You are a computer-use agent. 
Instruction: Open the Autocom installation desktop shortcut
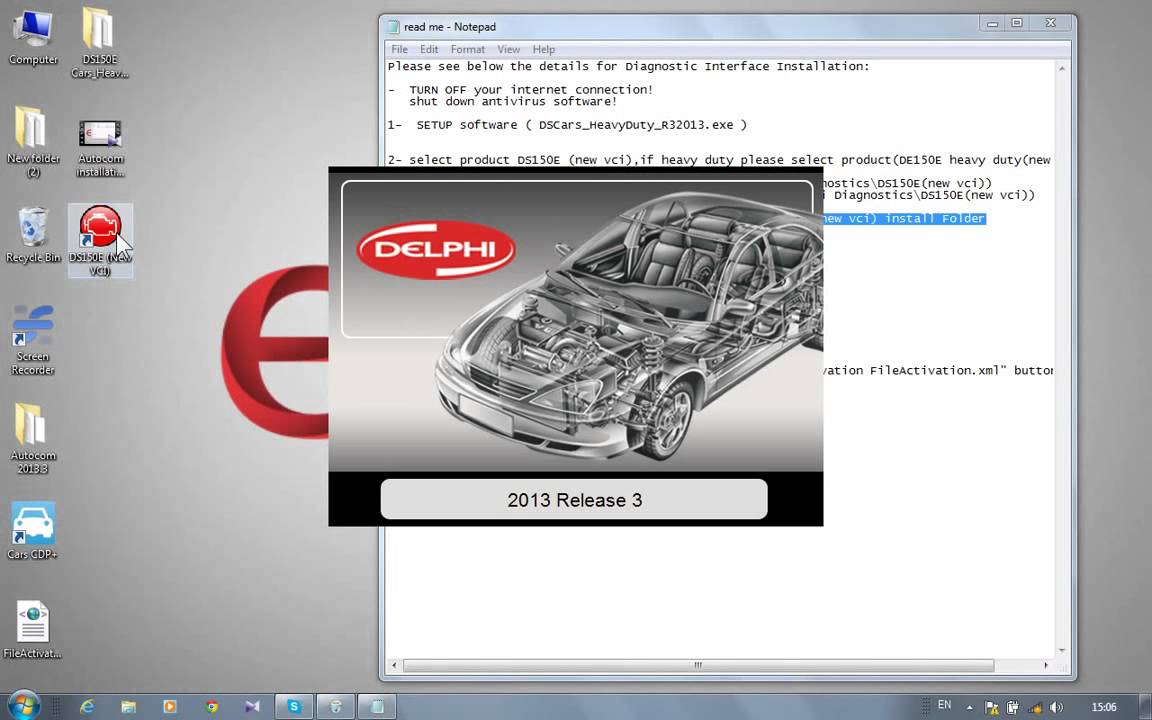coord(100,148)
